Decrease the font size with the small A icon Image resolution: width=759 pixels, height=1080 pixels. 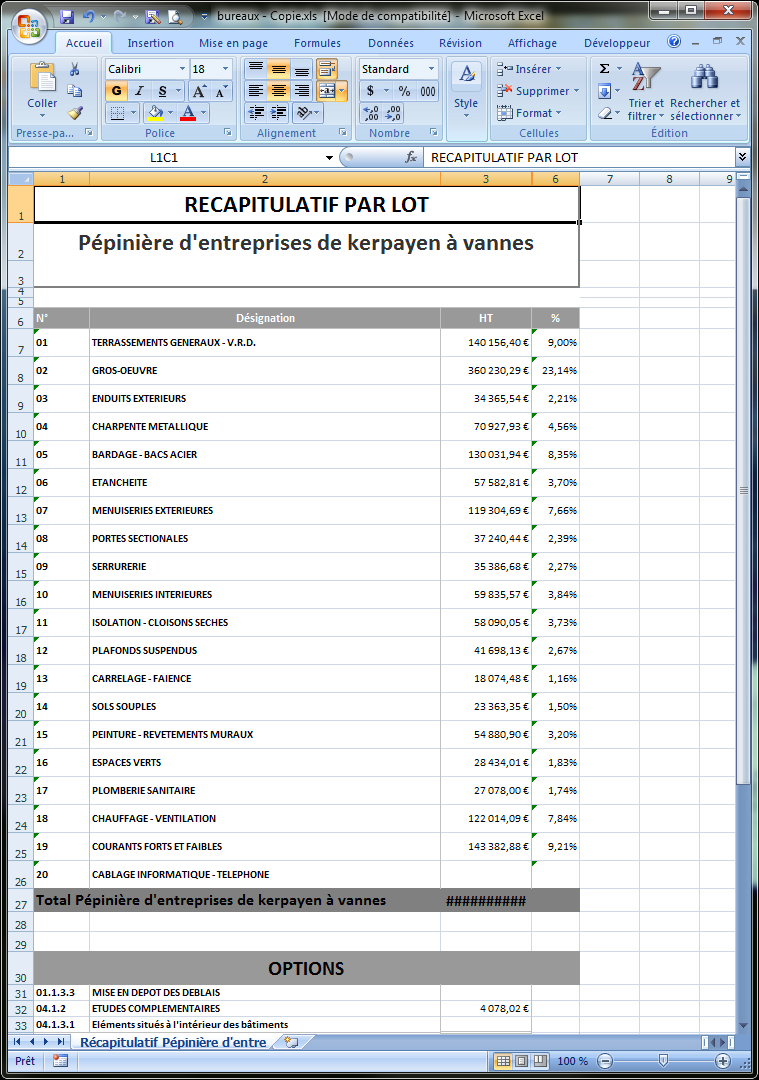(220, 91)
